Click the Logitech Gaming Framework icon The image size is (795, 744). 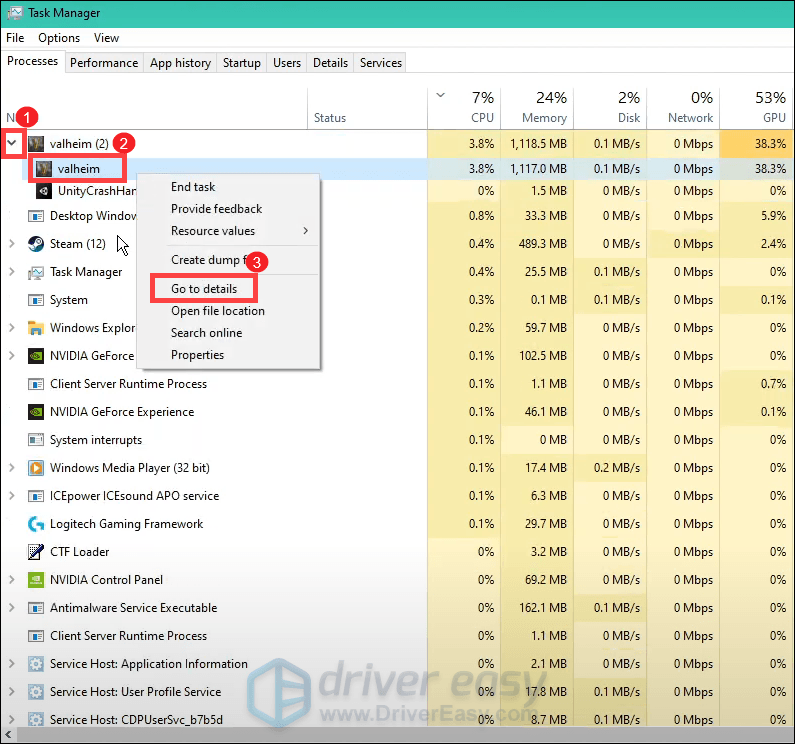[36, 524]
